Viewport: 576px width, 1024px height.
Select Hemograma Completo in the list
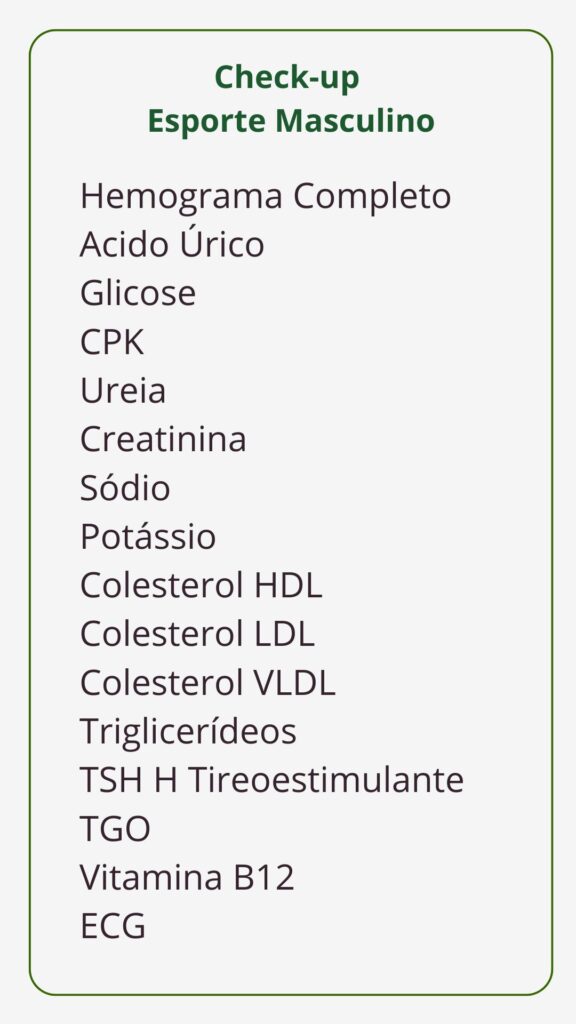coord(265,197)
